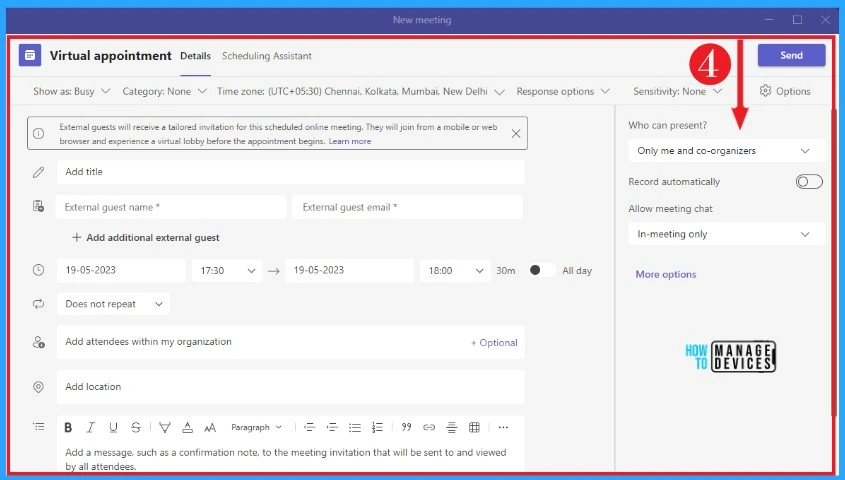Increase paragraph indent
This screenshot has width=845, height=480.
332,427
